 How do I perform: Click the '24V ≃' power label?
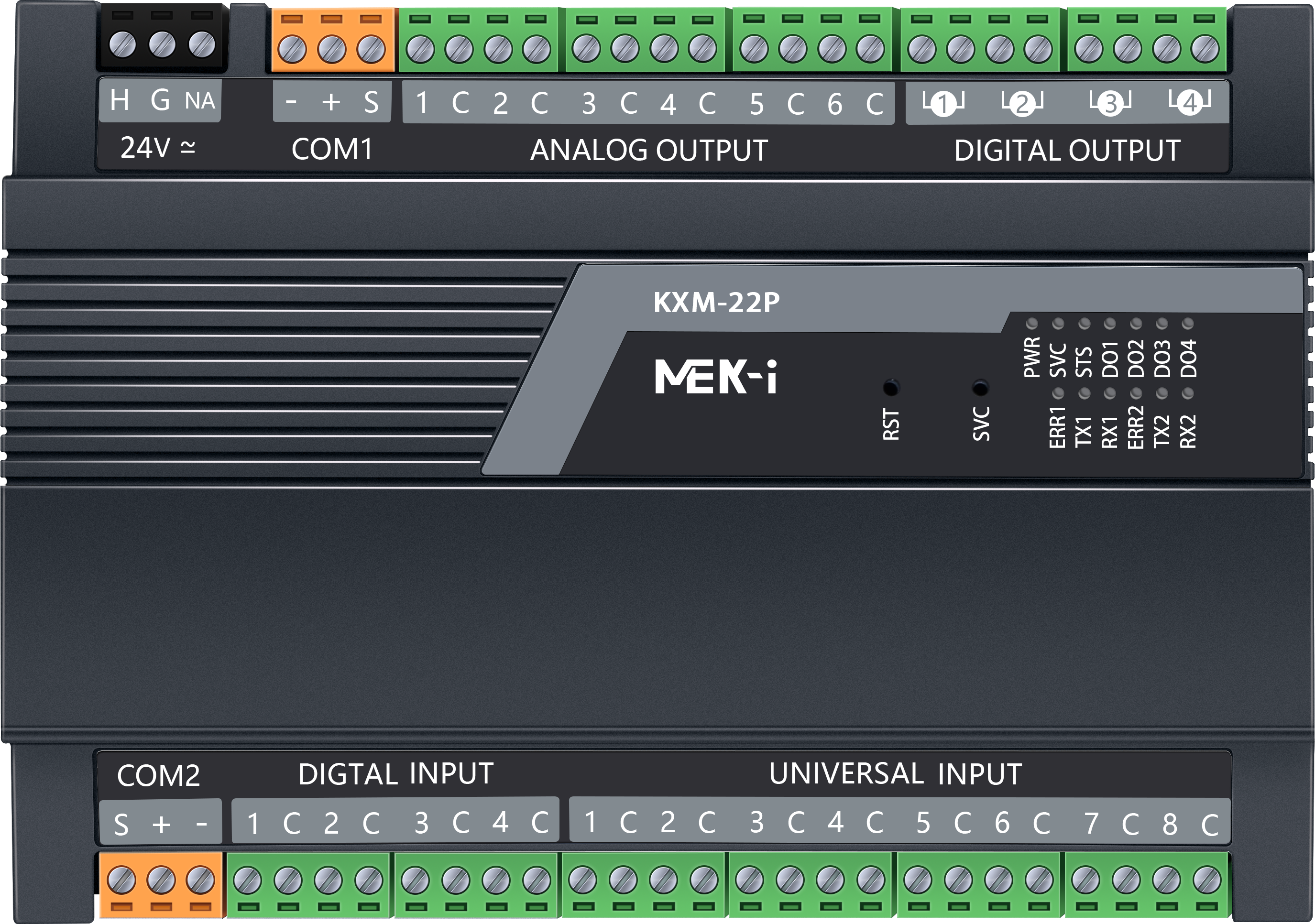point(157,148)
